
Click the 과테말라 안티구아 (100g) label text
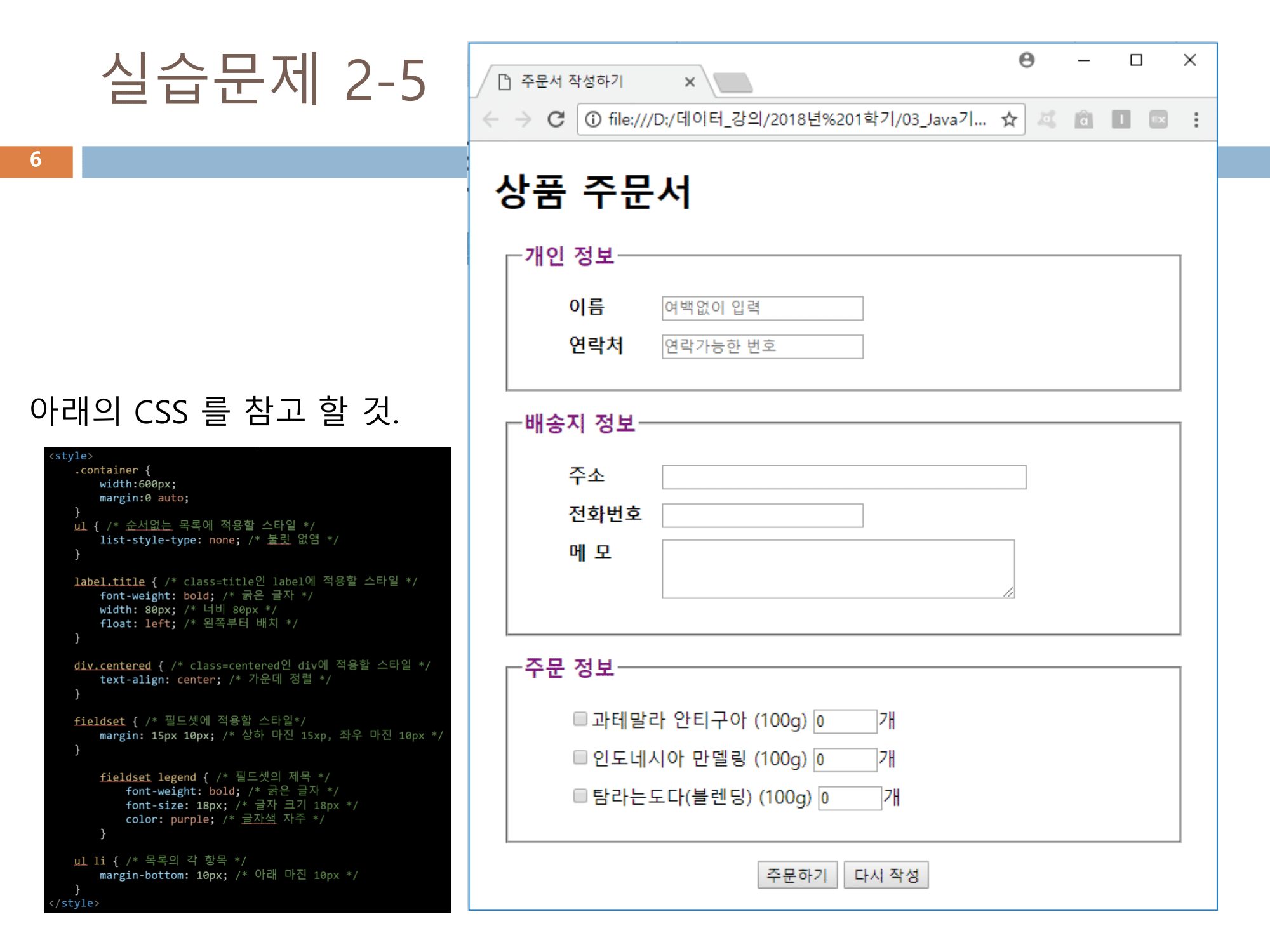click(x=700, y=720)
